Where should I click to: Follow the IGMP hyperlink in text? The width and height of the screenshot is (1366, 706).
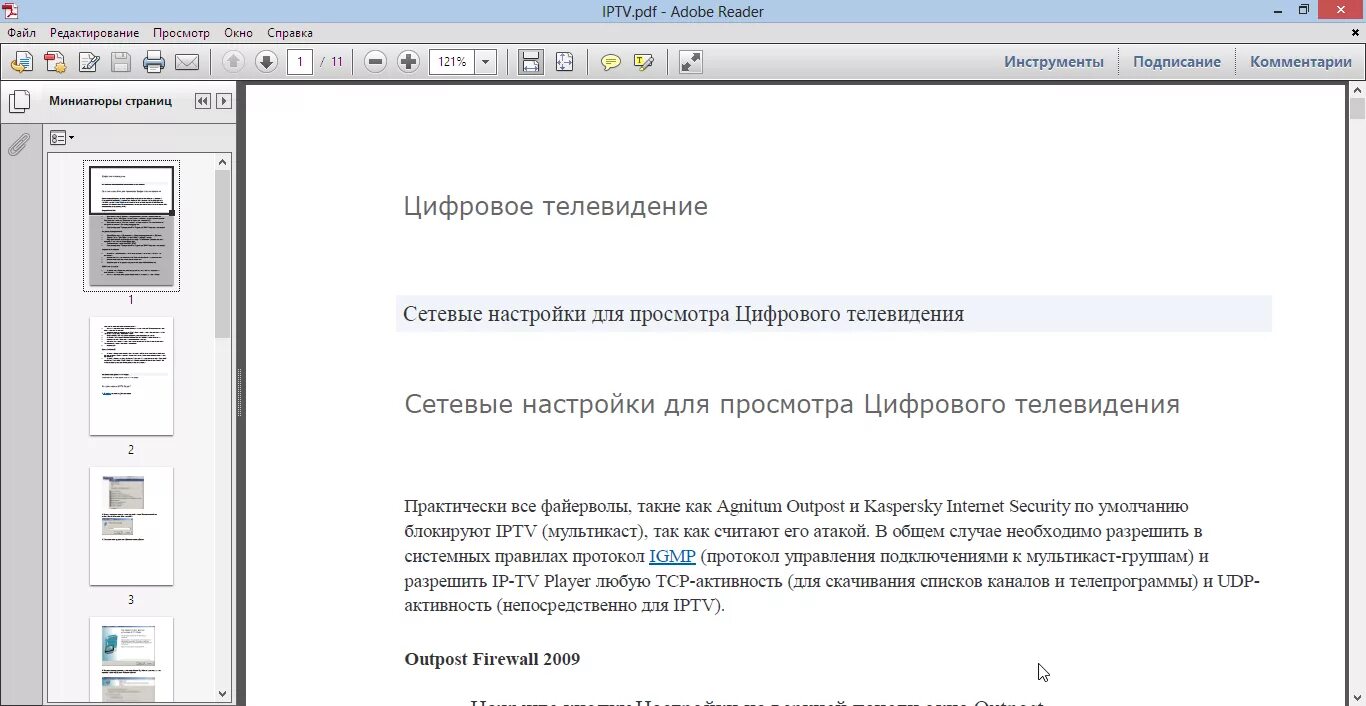pos(672,556)
